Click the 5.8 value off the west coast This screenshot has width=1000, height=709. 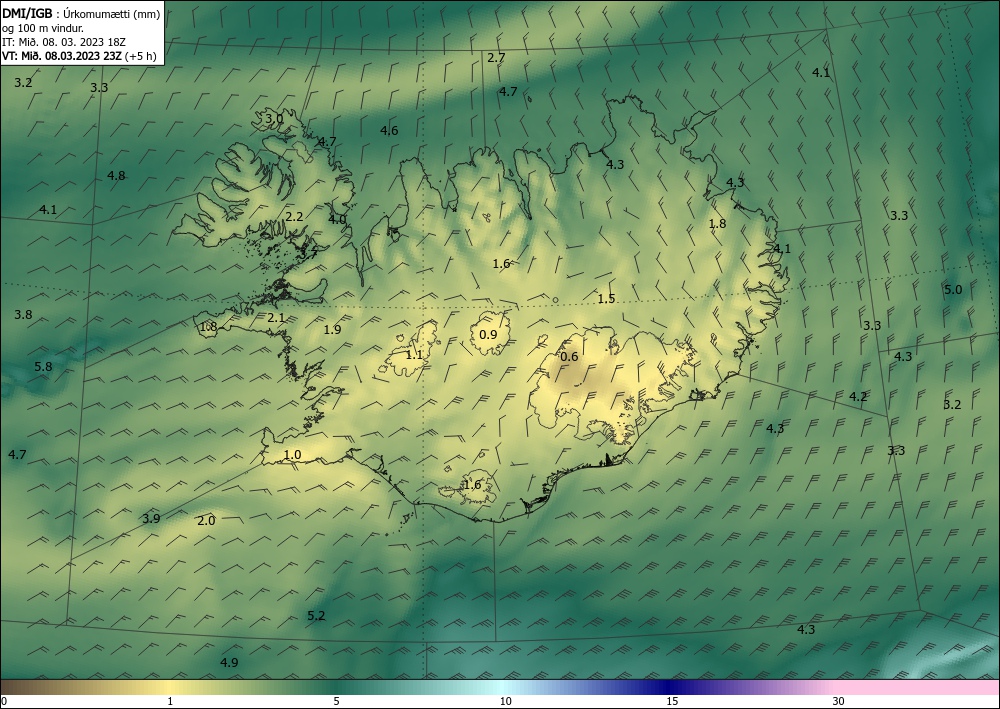(43, 367)
